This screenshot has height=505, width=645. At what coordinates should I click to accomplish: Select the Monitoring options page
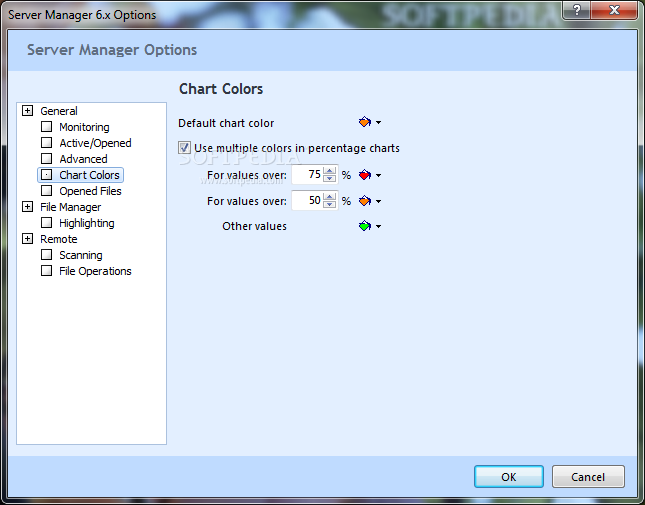coord(84,127)
